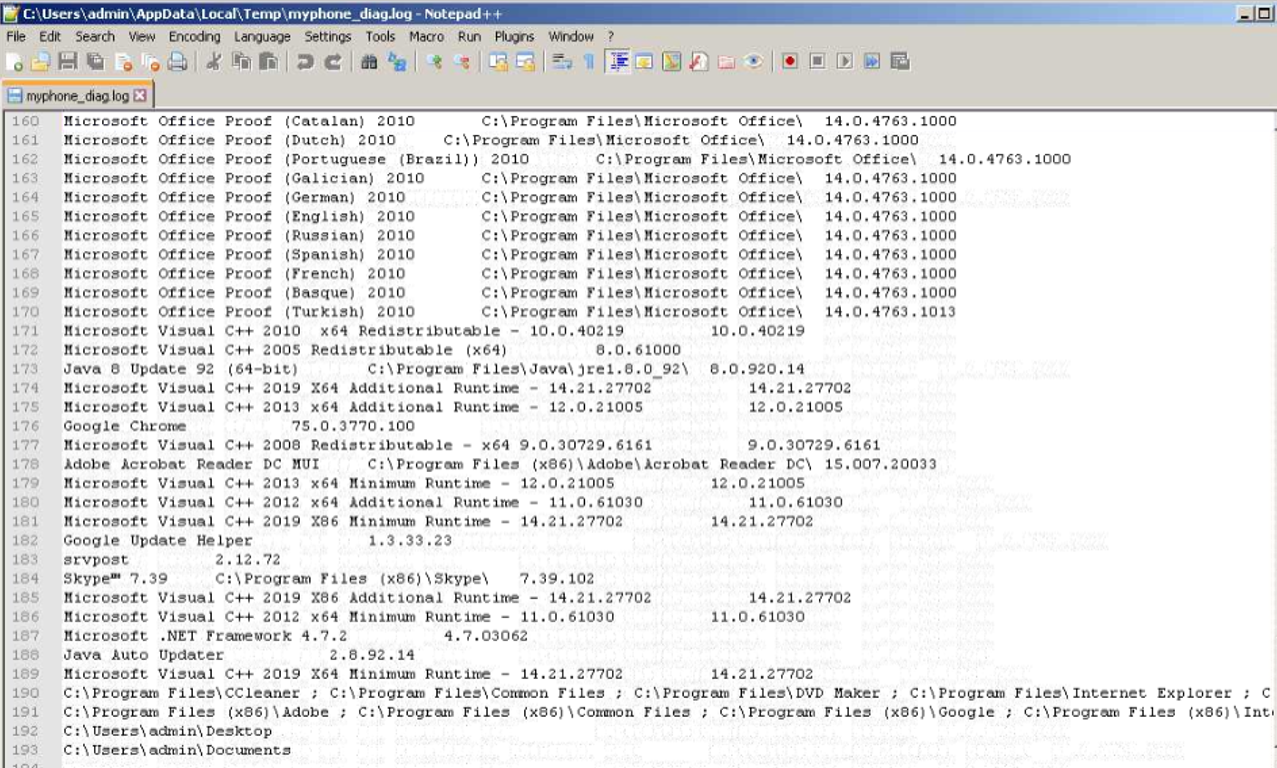Open the Plugins menu
1277x768 pixels.
514,36
